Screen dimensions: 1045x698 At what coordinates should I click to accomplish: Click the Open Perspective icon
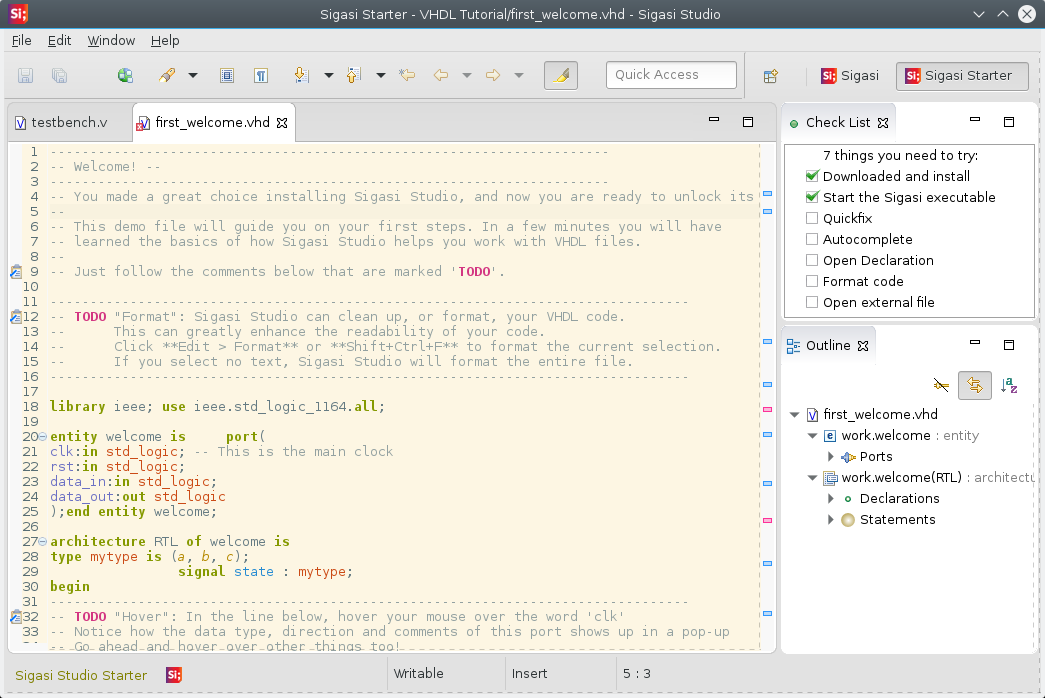coord(770,76)
